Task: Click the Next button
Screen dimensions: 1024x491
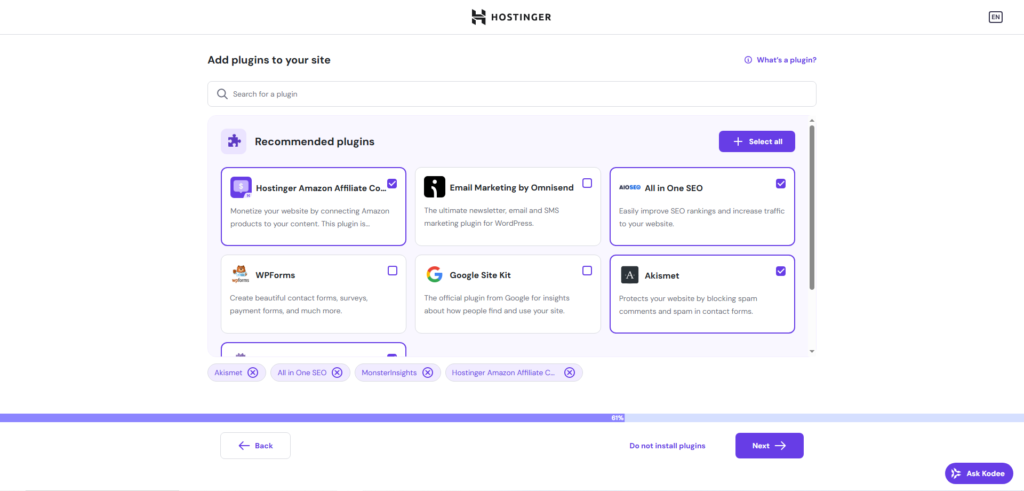Action: [x=769, y=445]
